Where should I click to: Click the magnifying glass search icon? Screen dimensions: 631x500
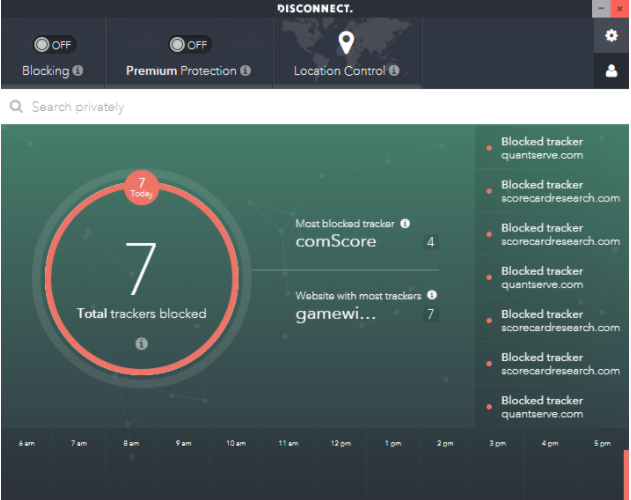click(16, 107)
